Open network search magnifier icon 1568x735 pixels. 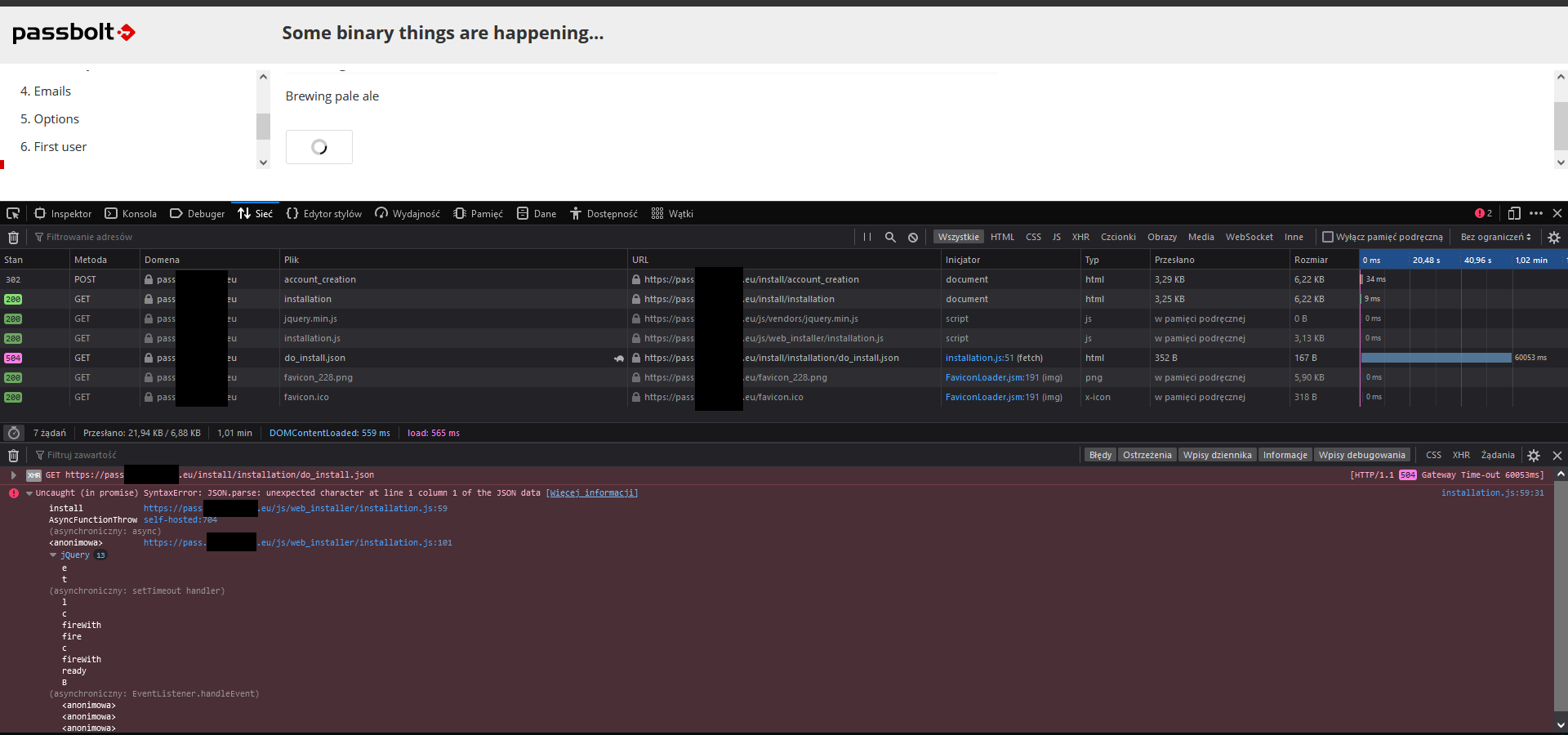(890, 237)
